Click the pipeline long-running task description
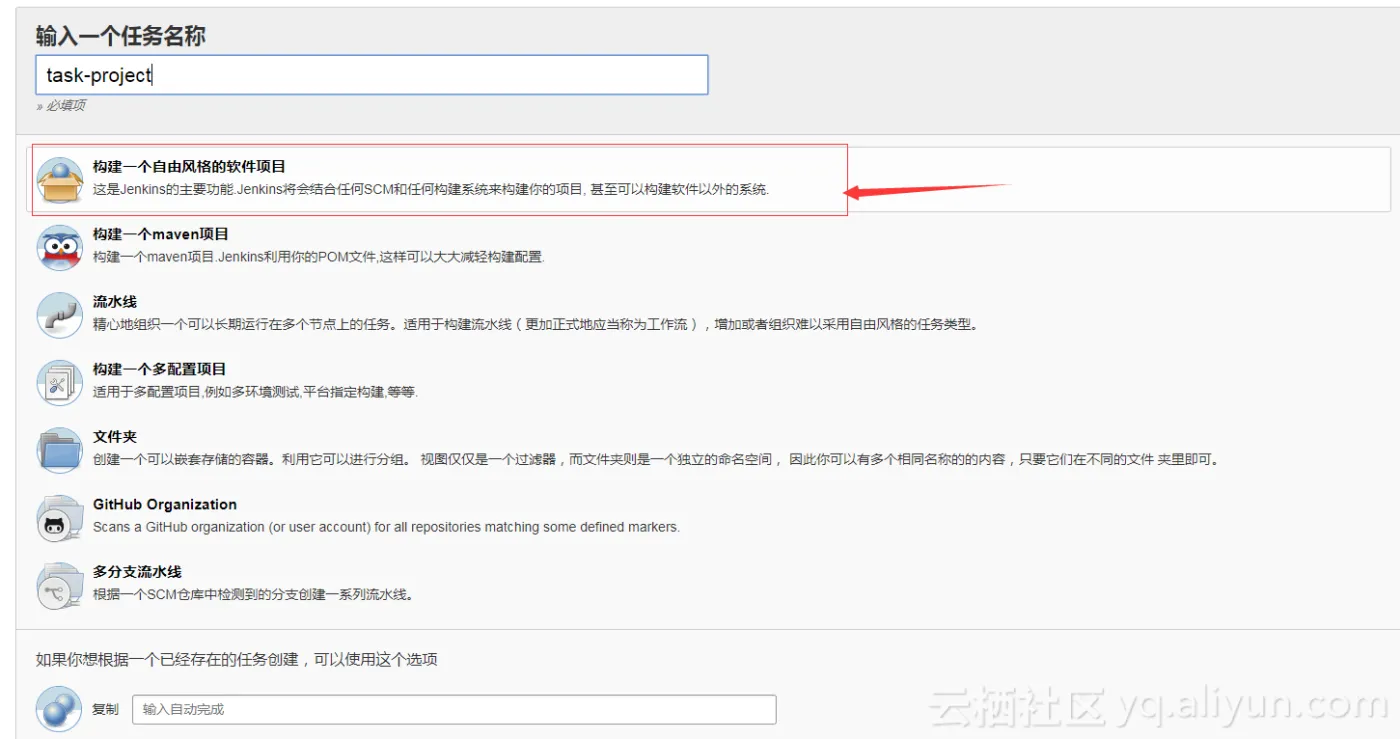This screenshot has width=1400, height=739. point(535,324)
